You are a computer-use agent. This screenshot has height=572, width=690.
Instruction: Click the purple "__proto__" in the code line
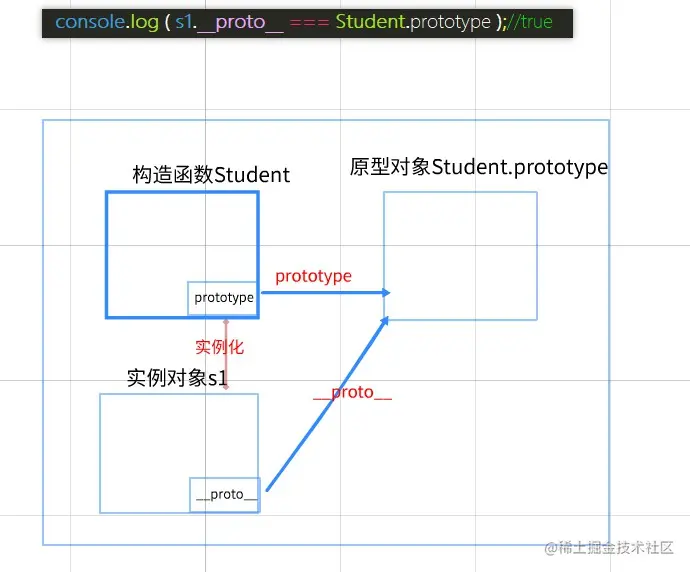240,23
